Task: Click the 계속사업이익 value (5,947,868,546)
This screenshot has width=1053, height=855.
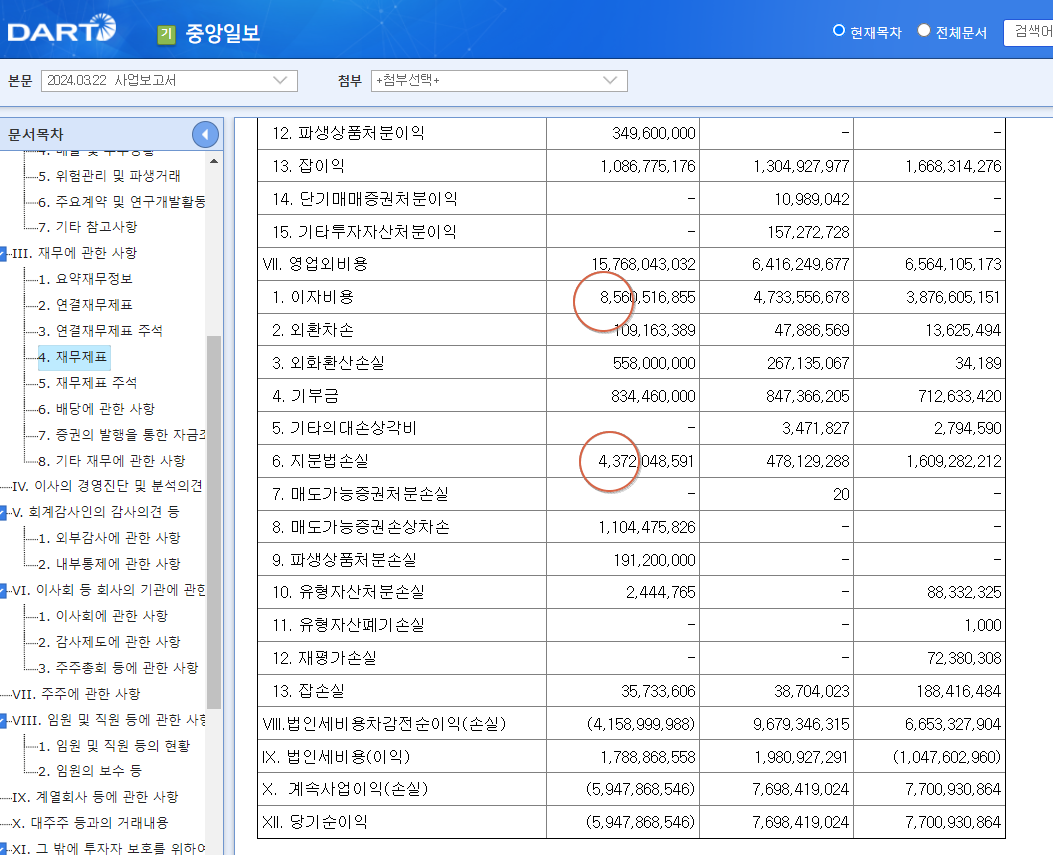Action: pos(640,789)
